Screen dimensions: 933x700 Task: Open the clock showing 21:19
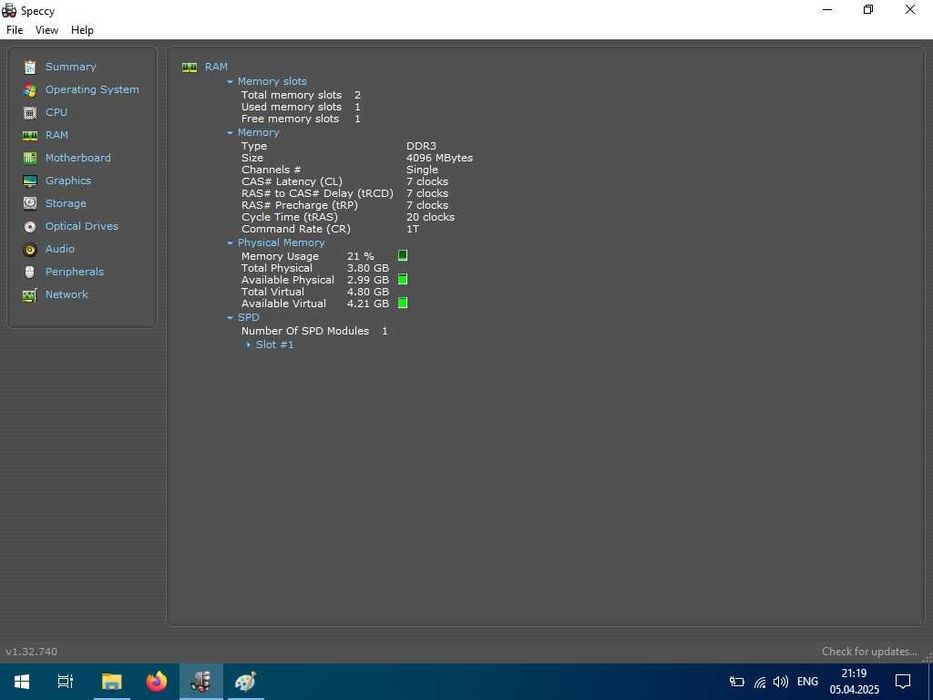click(x=854, y=673)
